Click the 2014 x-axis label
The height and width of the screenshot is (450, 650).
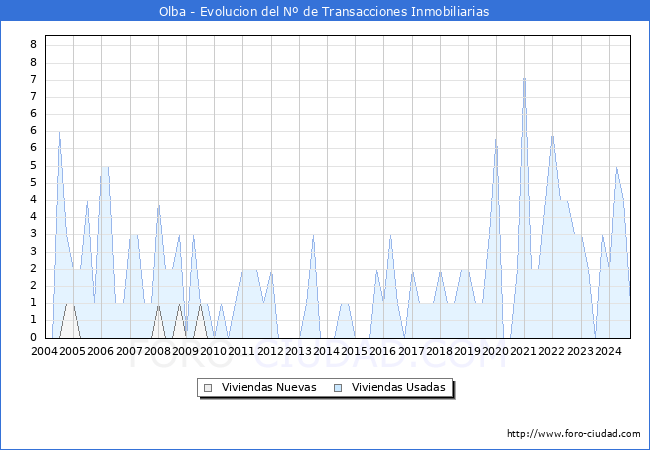click(x=326, y=351)
